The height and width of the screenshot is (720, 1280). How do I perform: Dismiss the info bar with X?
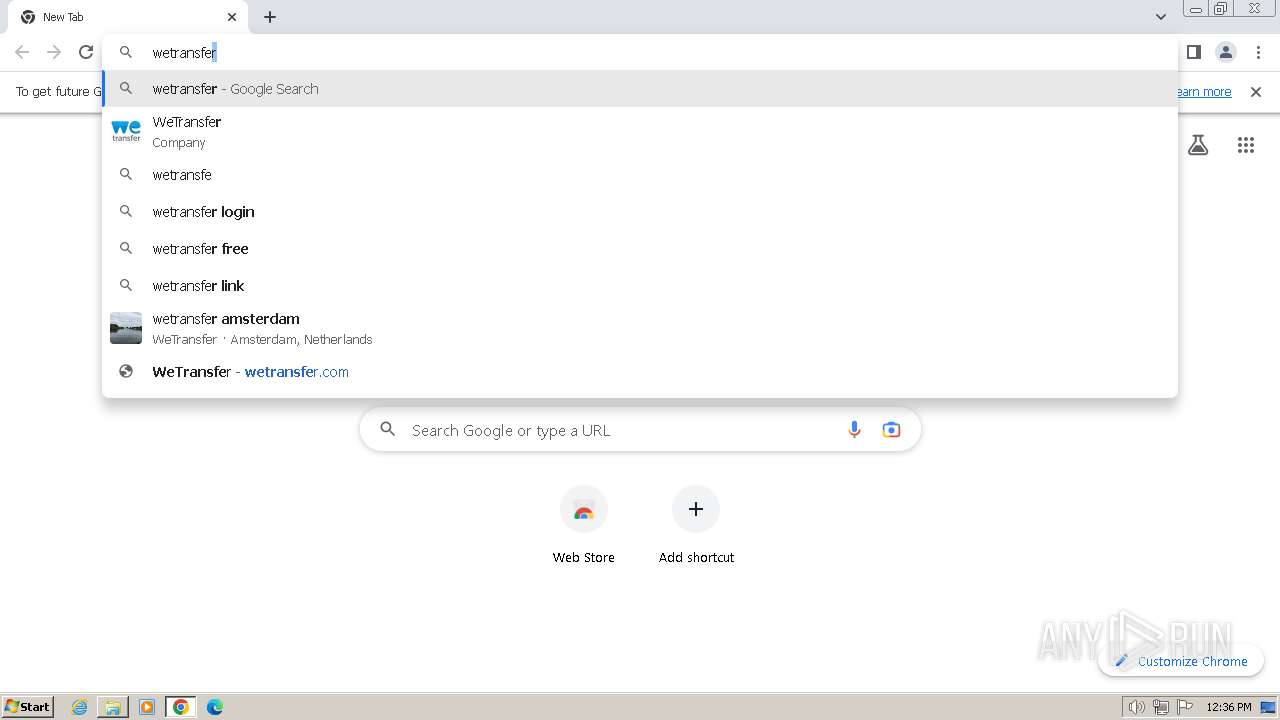click(x=1256, y=92)
